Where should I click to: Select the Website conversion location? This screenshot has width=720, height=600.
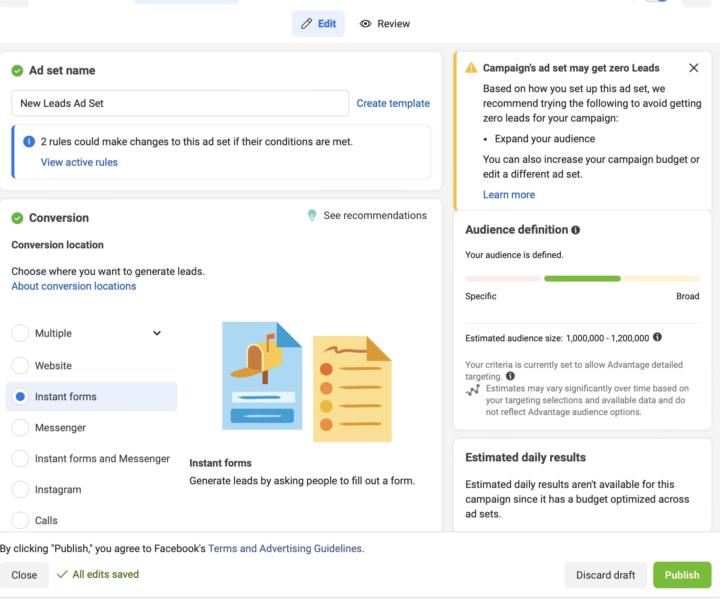tap(20, 366)
